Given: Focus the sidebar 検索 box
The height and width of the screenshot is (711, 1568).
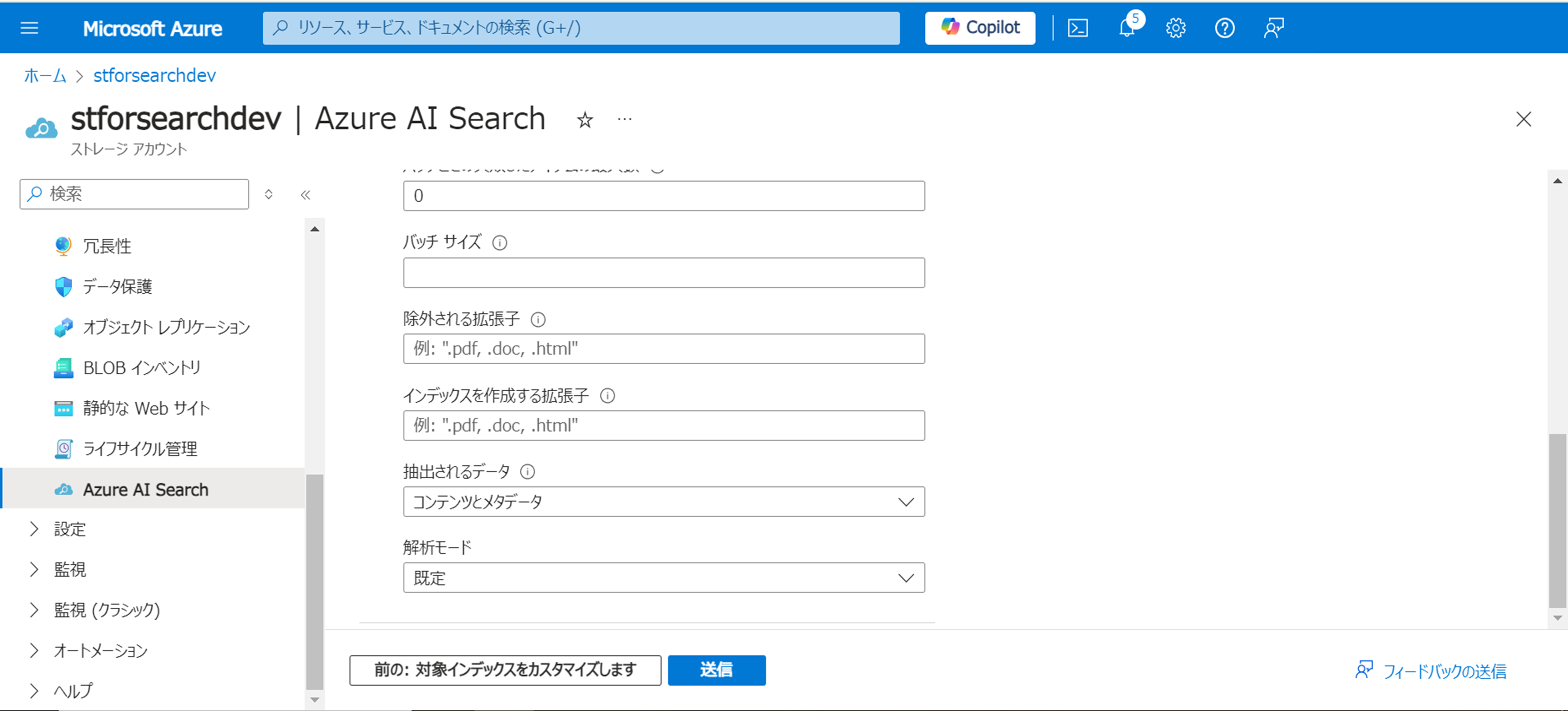Looking at the screenshot, I should point(134,194).
